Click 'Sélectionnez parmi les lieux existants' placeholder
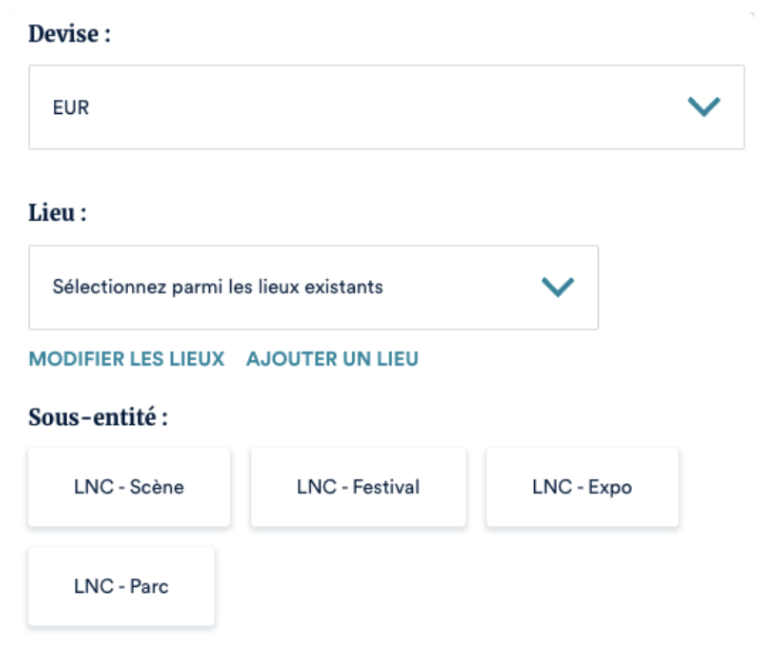The height and width of the screenshot is (652, 780). click(x=217, y=287)
